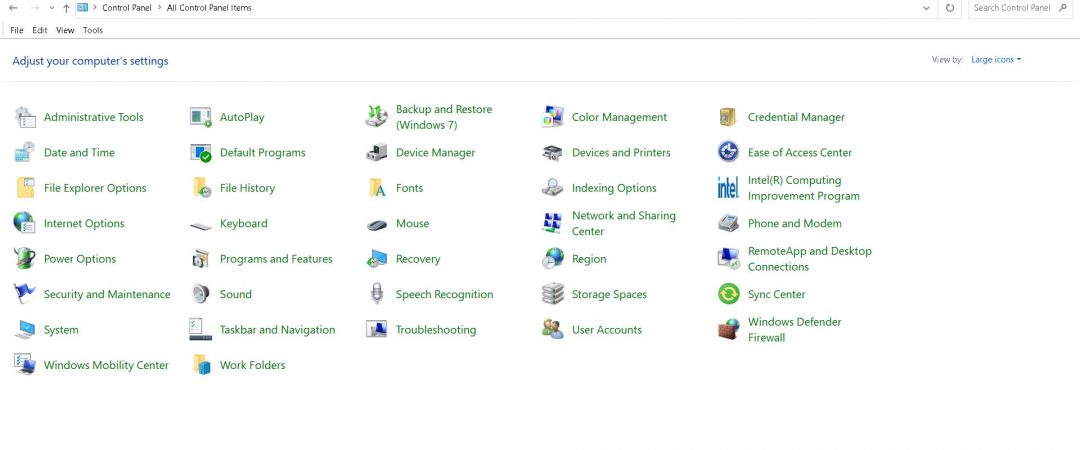Open the File menu
Viewport: 1080px width, 450px height.
pos(17,30)
